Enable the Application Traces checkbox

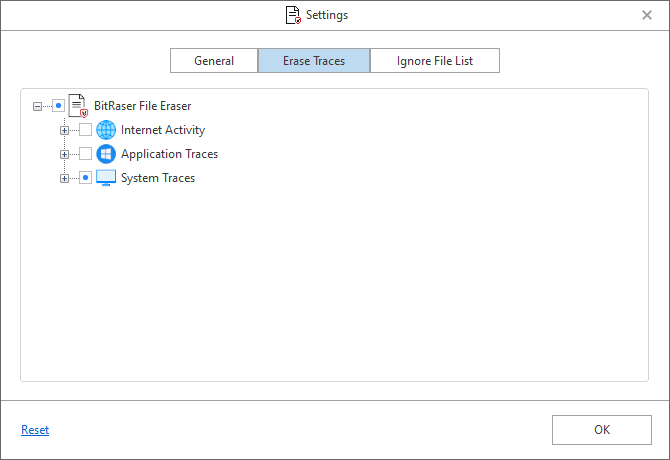tap(85, 153)
